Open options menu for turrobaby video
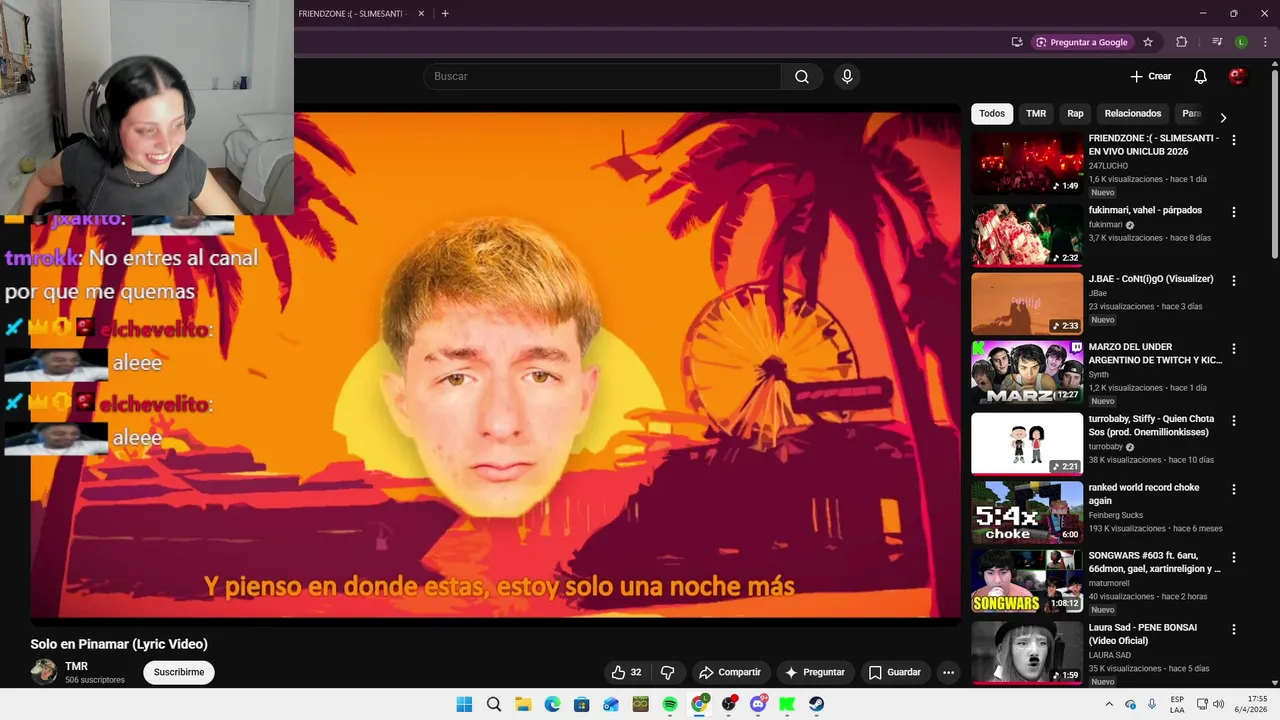Image resolution: width=1280 pixels, height=720 pixels. [1234, 421]
